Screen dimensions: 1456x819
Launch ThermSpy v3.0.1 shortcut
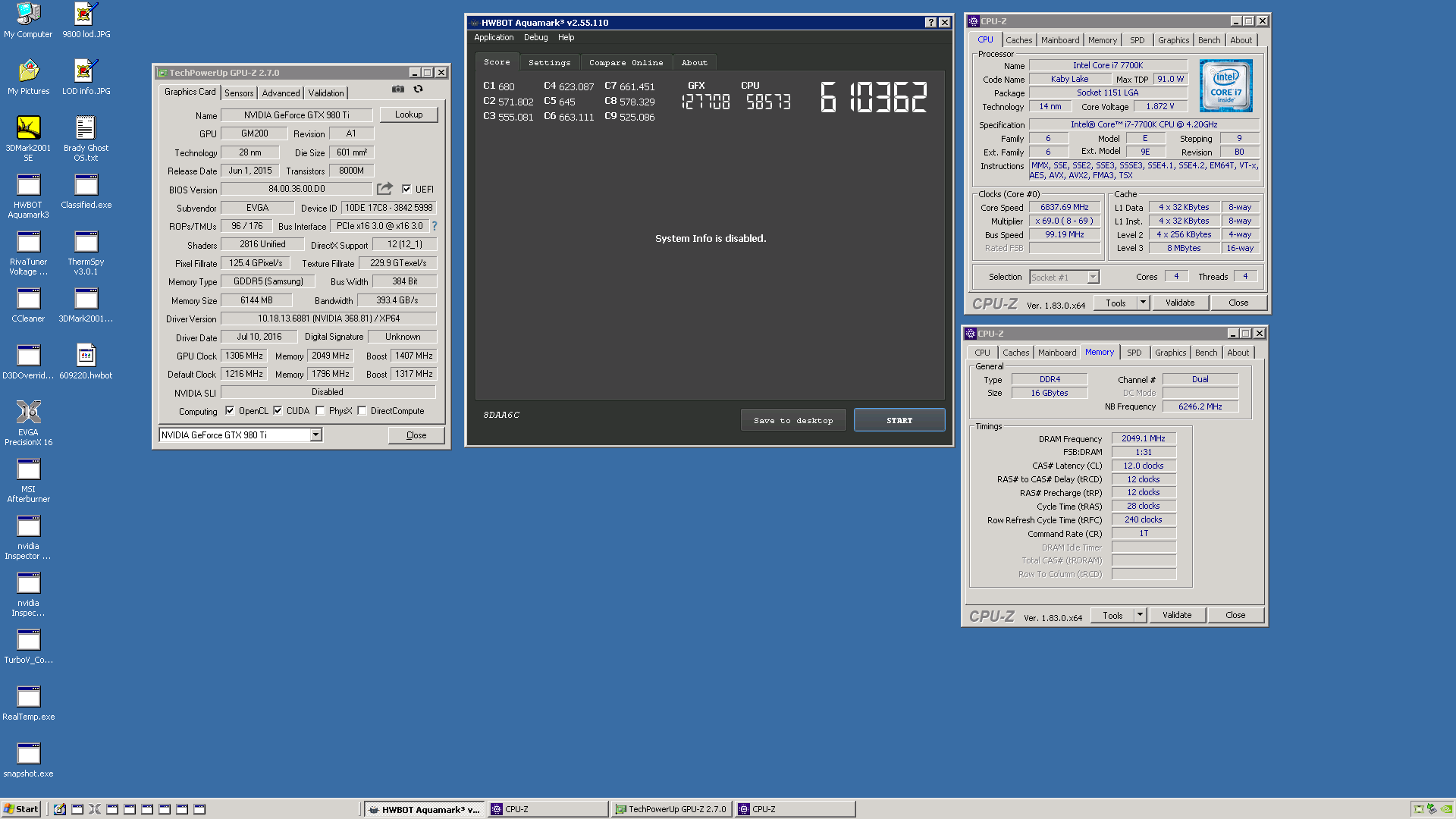86,253
